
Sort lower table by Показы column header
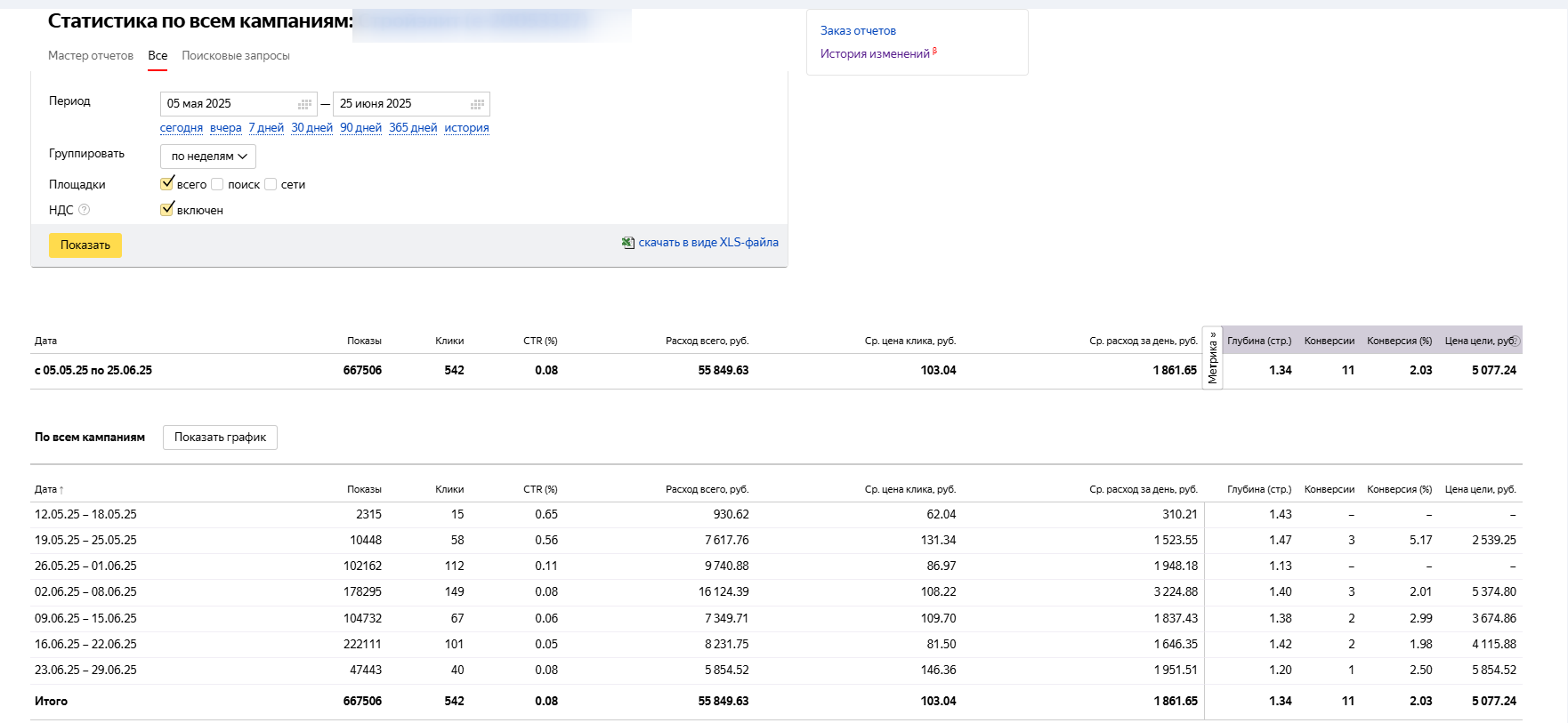[x=364, y=489]
